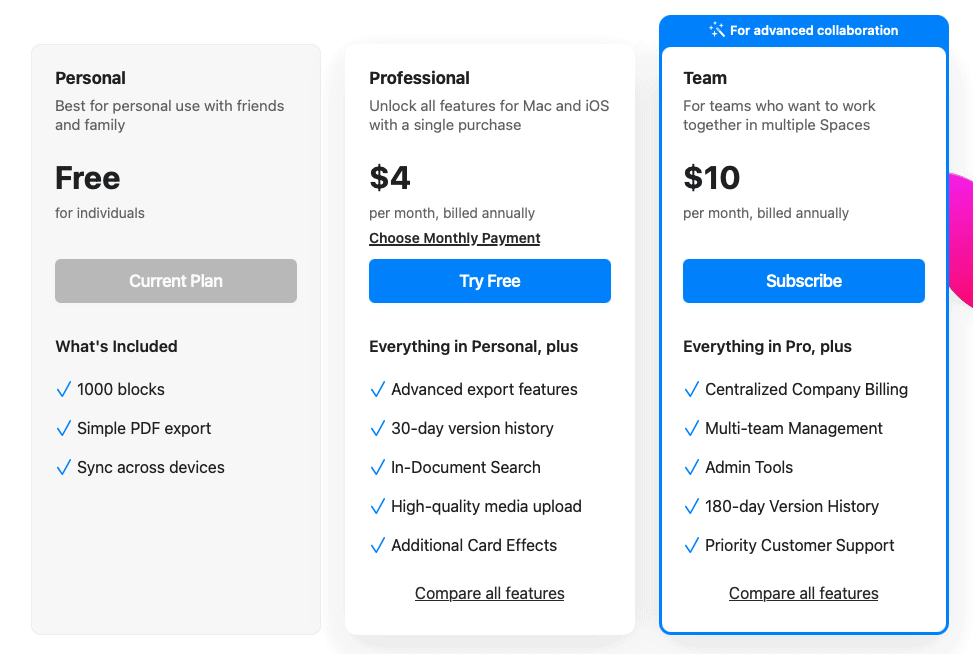Click the Current Plan button

175,281
